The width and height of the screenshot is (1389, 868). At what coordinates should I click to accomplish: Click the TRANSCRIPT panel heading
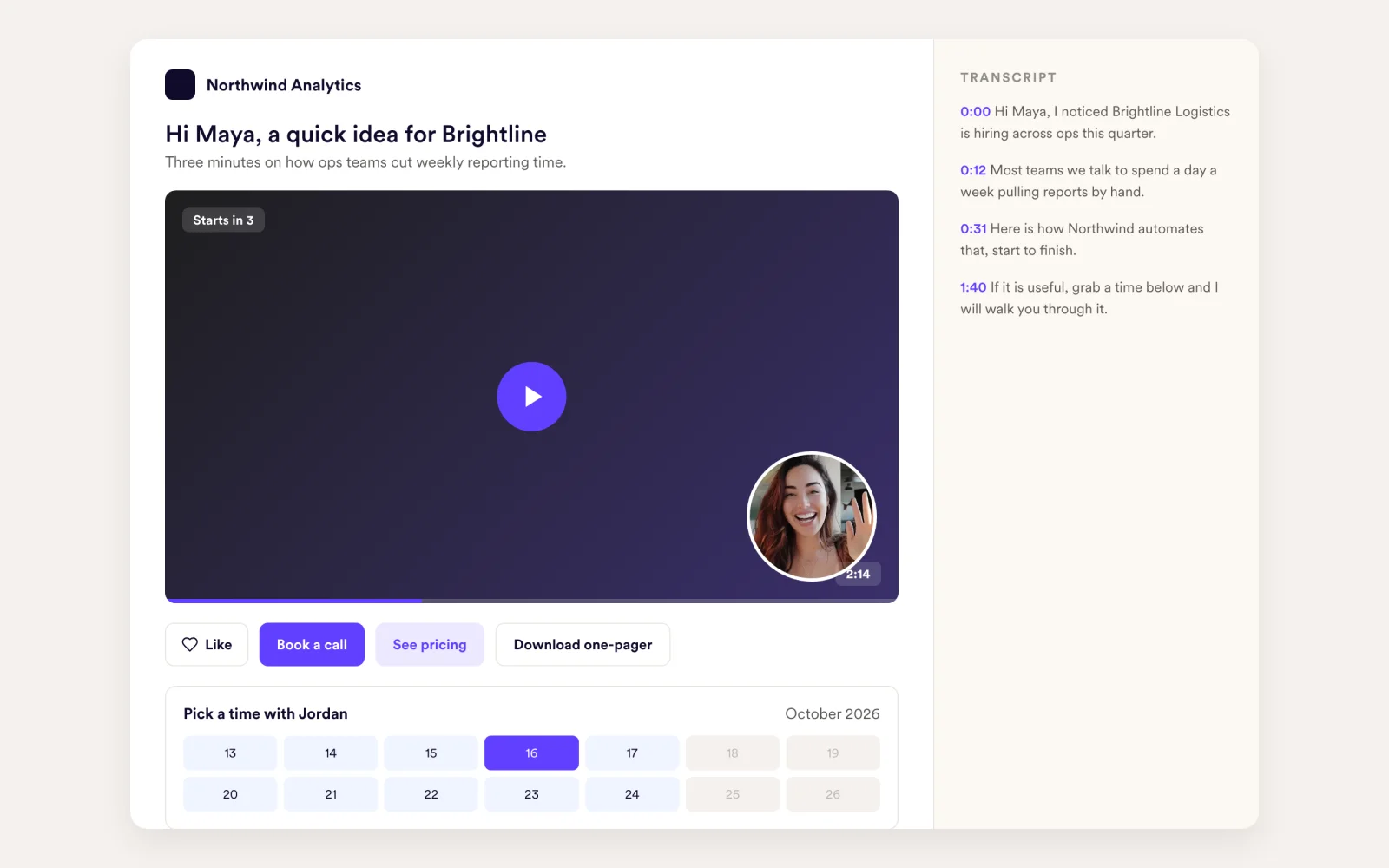pyautogui.click(x=1009, y=77)
